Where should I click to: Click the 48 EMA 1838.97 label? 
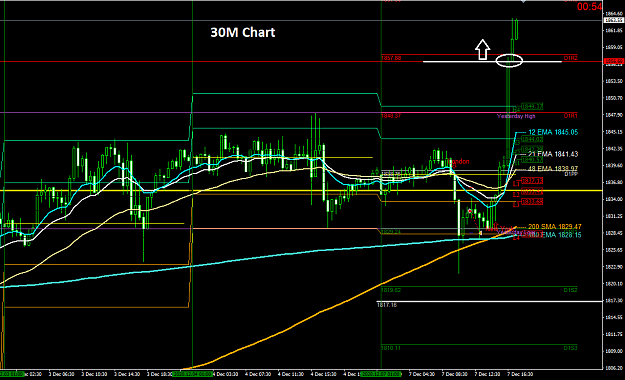tap(553, 169)
